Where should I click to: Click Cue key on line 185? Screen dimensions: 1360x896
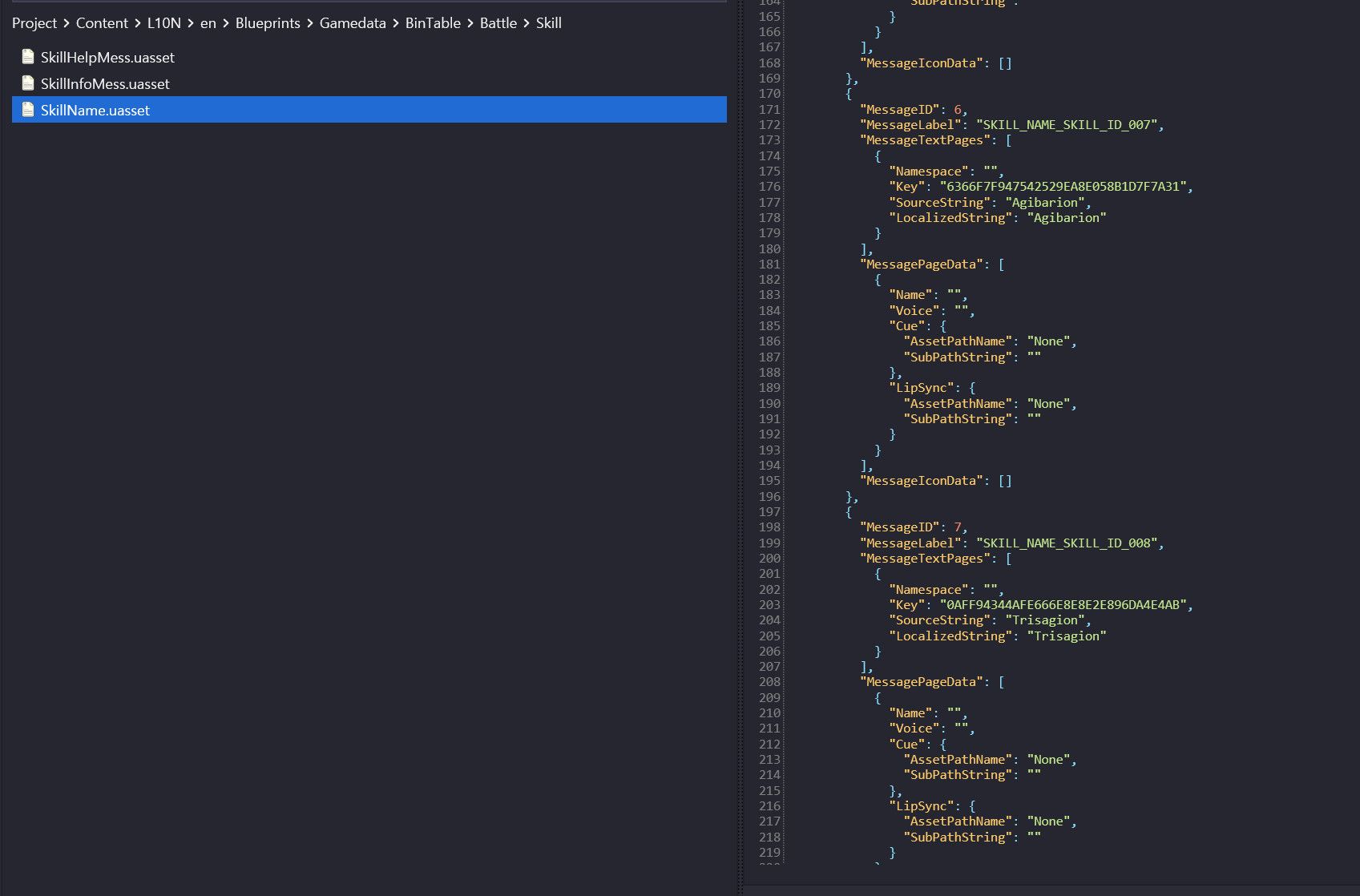point(906,326)
